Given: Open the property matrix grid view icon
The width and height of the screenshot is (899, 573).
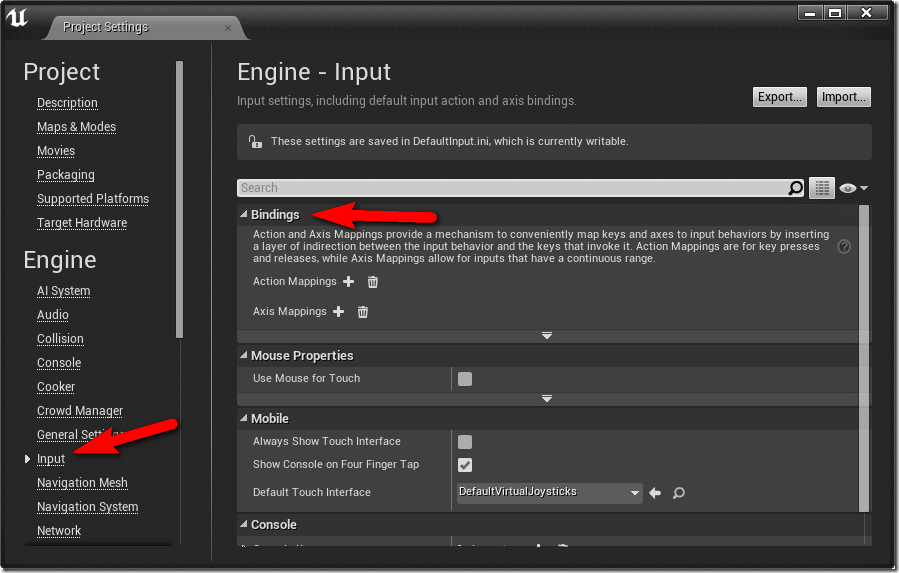Looking at the screenshot, I should [x=822, y=188].
